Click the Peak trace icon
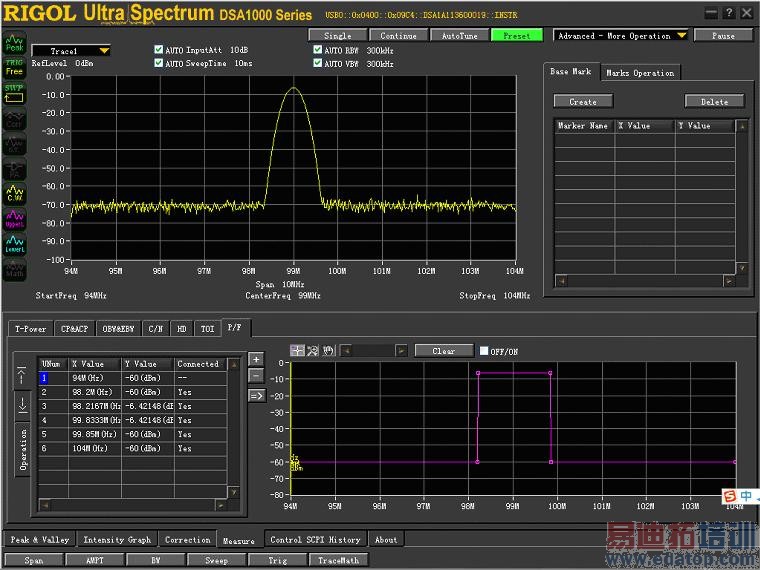Screen dimensions: 760x570 14,45
